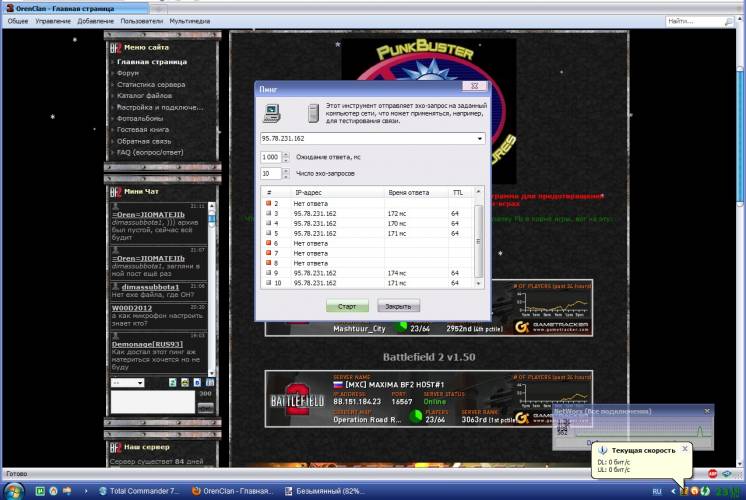Click the orange home quick-launch icon
Image resolution: width=746 pixels, height=500 pixels.
click(x=54, y=491)
